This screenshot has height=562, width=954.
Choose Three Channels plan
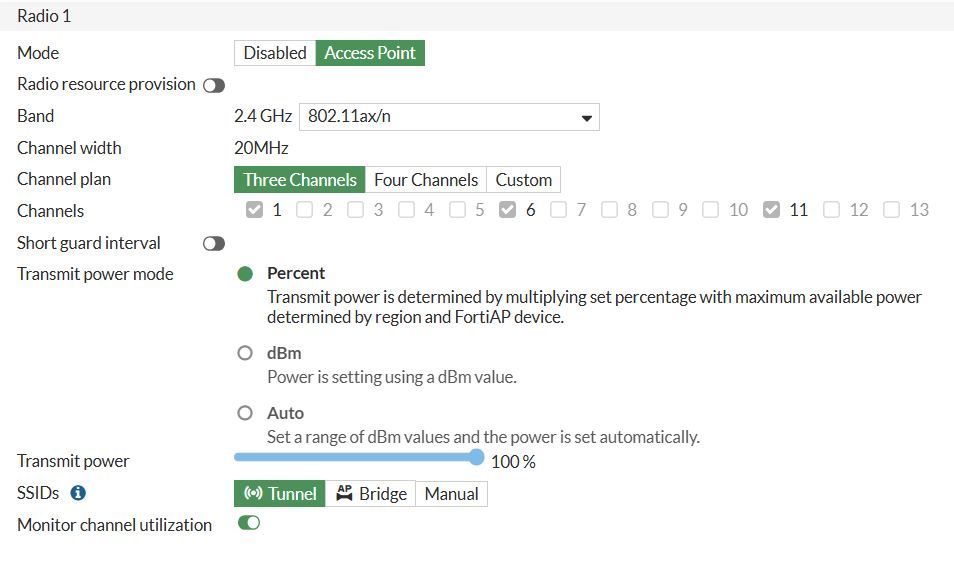[300, 180]
